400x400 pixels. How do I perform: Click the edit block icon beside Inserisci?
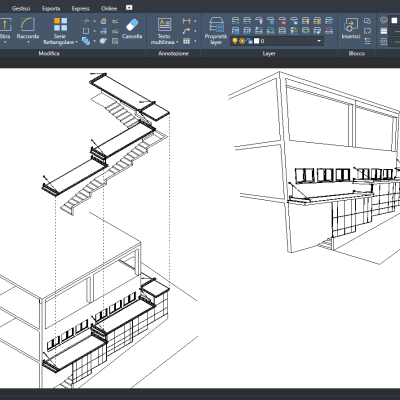(x=367, y=31)
